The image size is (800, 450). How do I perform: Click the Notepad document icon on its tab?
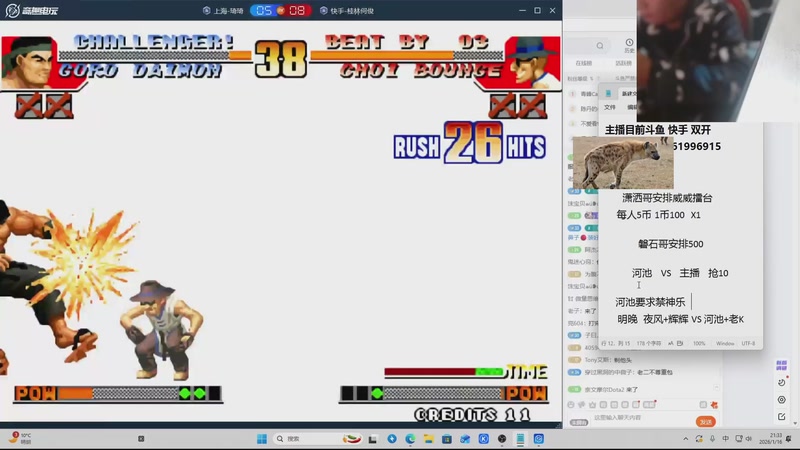click(x=608, y=93)
